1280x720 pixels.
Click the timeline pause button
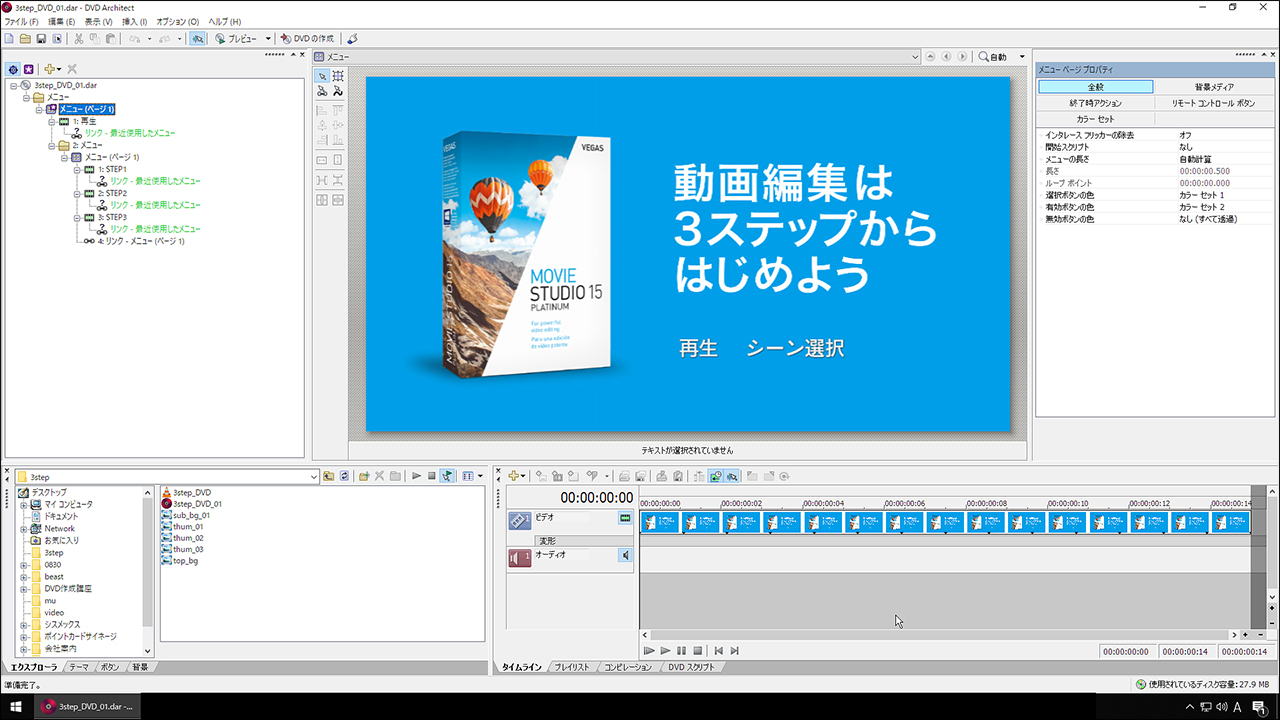(x=681, y=651)
